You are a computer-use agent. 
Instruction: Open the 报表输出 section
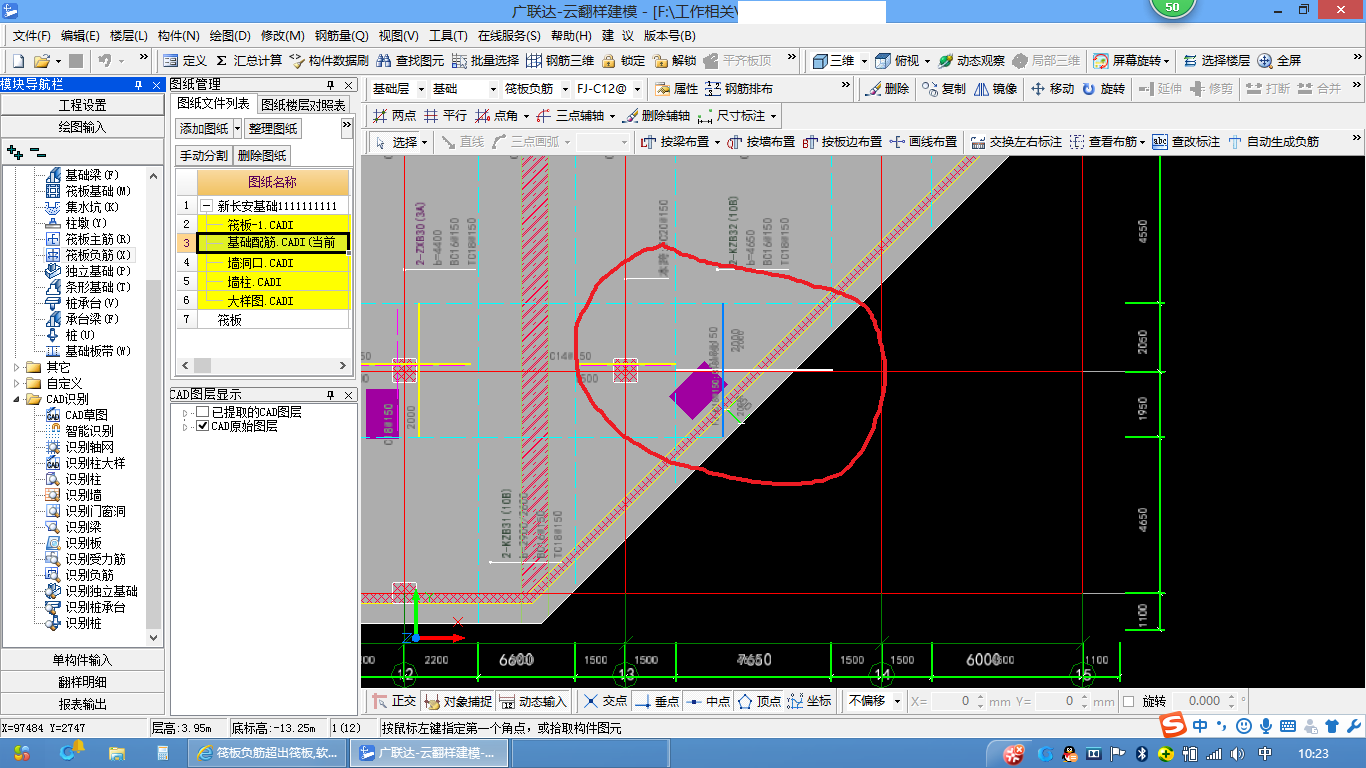click(82, 704)
